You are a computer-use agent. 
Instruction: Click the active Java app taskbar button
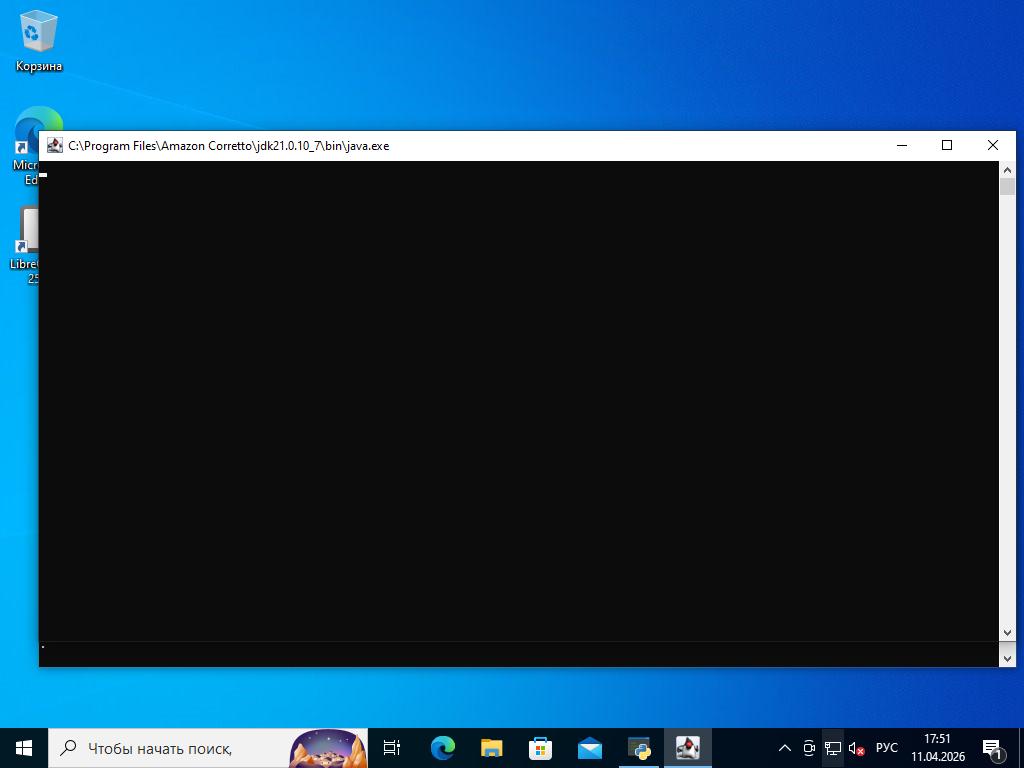coord(688,747)
